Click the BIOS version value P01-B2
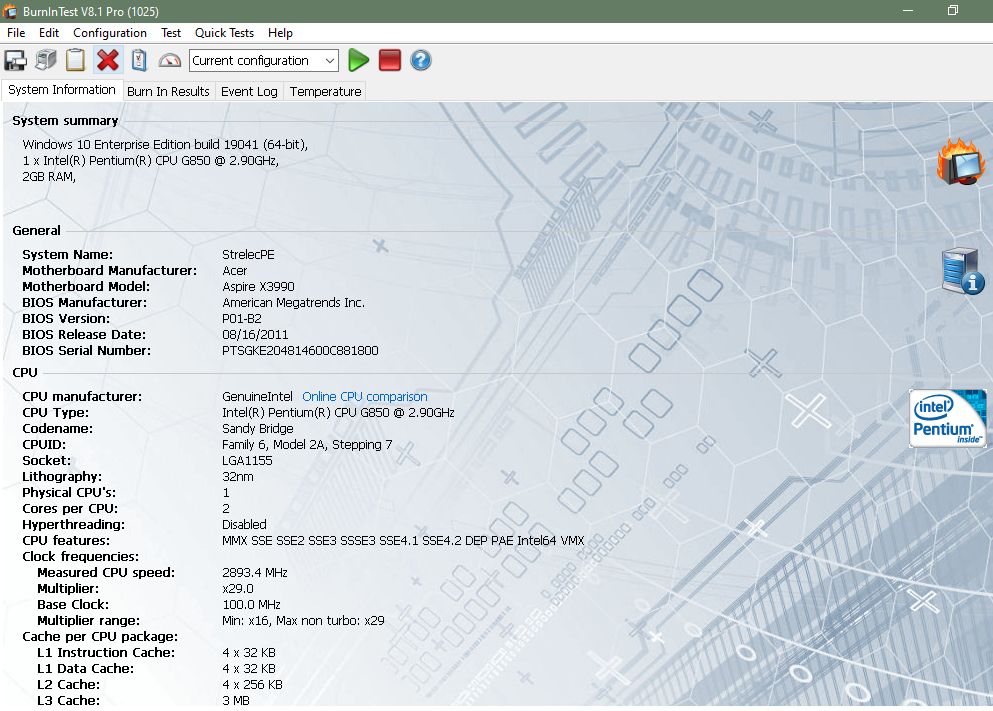Viewport: 993px width, 711px height. [x=242, y=318]
